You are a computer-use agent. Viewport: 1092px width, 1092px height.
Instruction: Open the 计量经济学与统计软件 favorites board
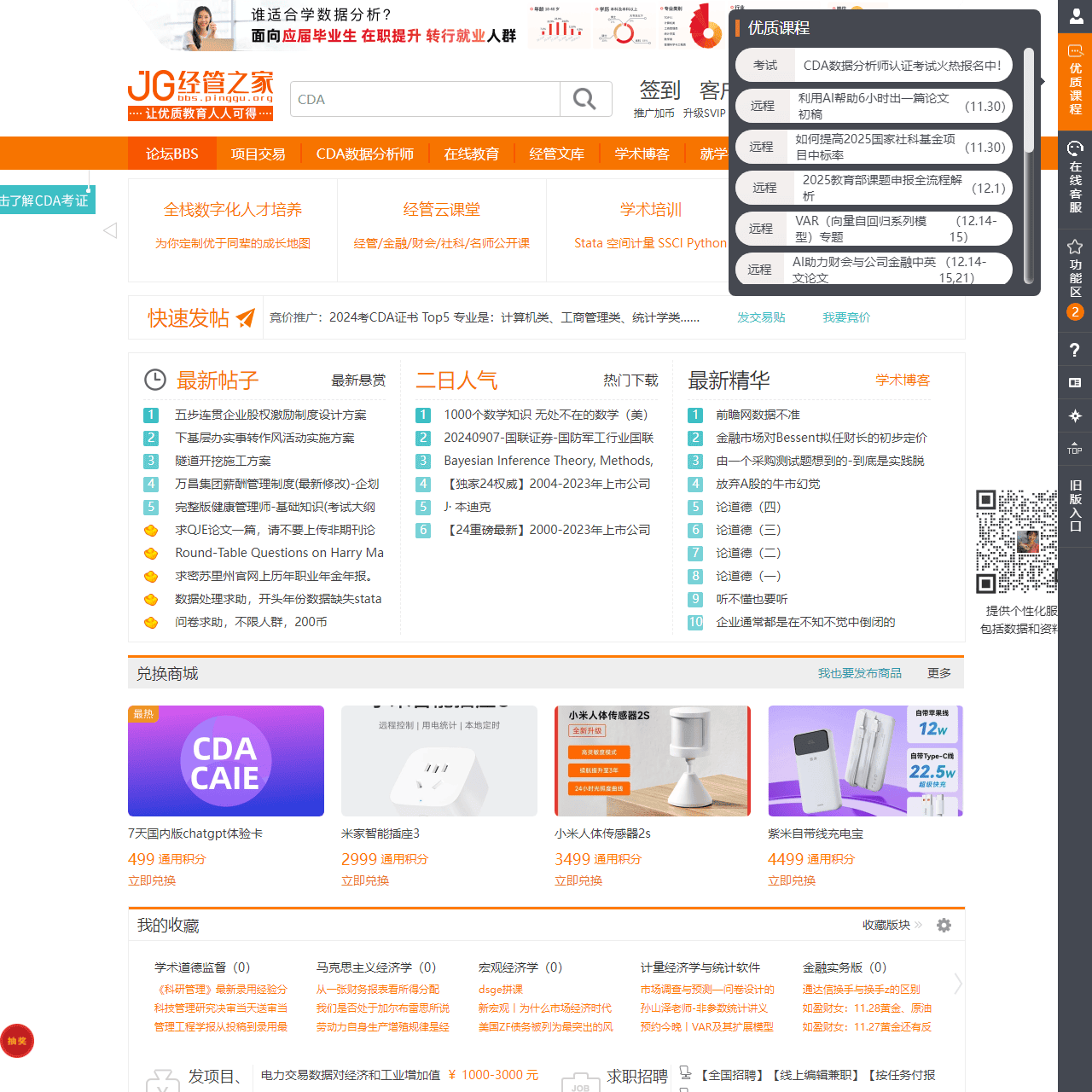[700, 967]
